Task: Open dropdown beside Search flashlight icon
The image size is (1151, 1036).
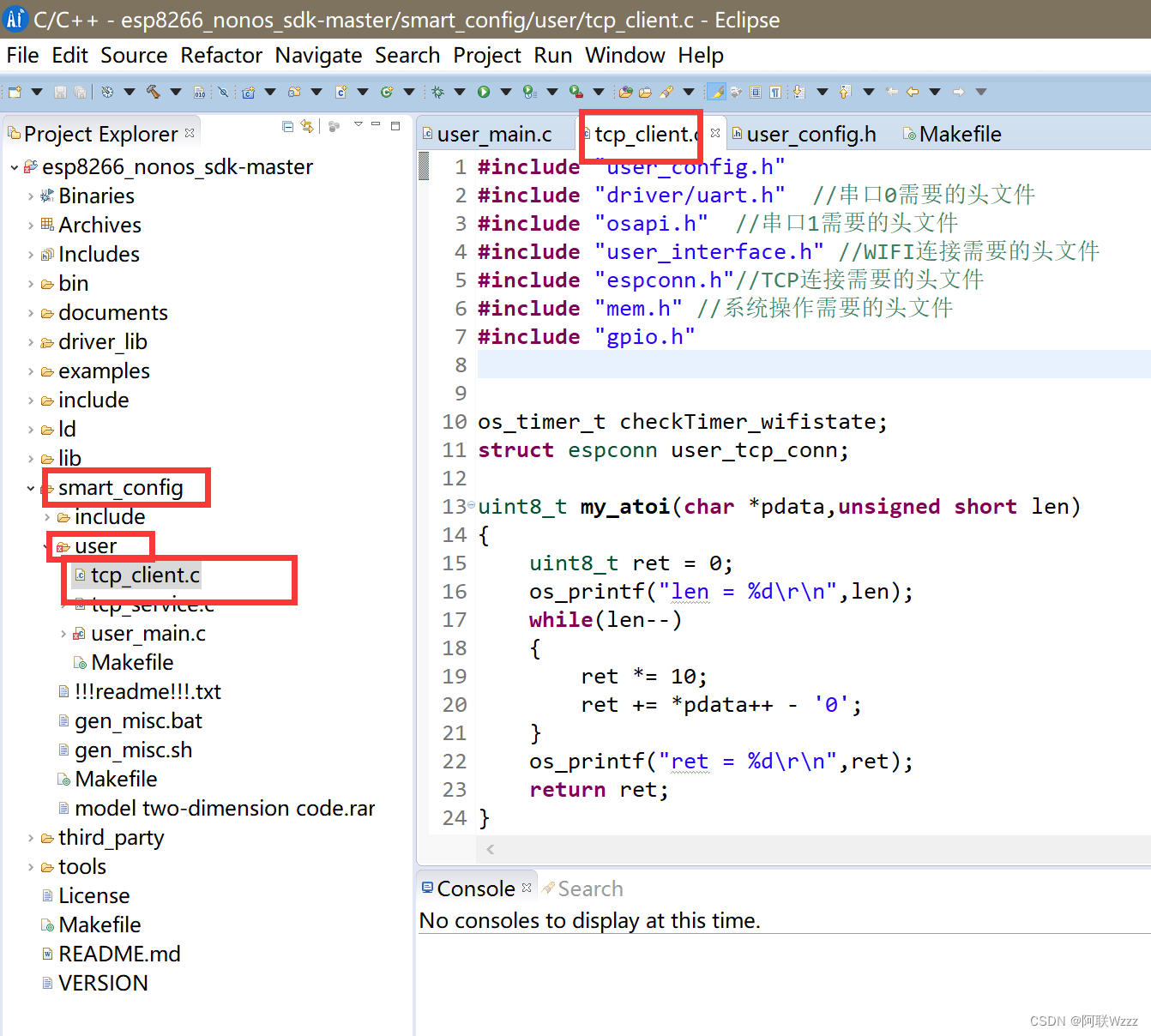Action: point(689,92)
